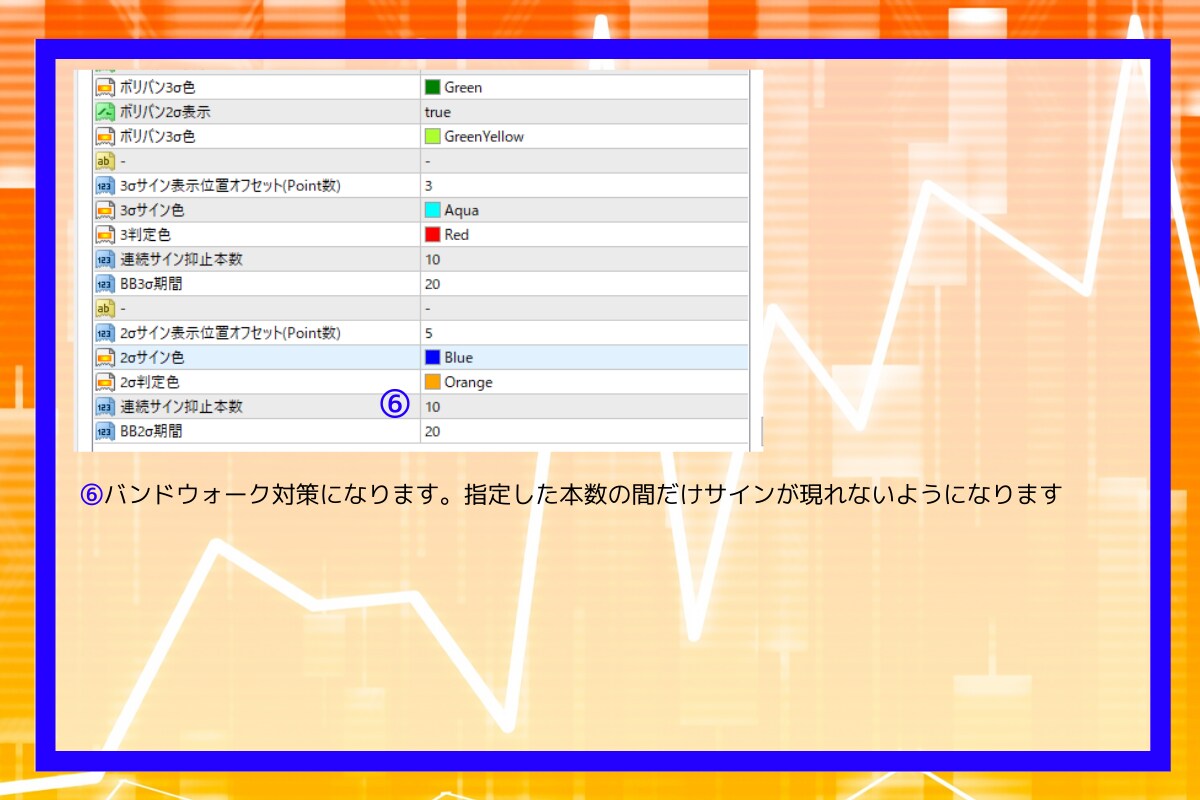1200x800 pixels.
Task: Open the Red color swatch
Action: pos(432,234)
